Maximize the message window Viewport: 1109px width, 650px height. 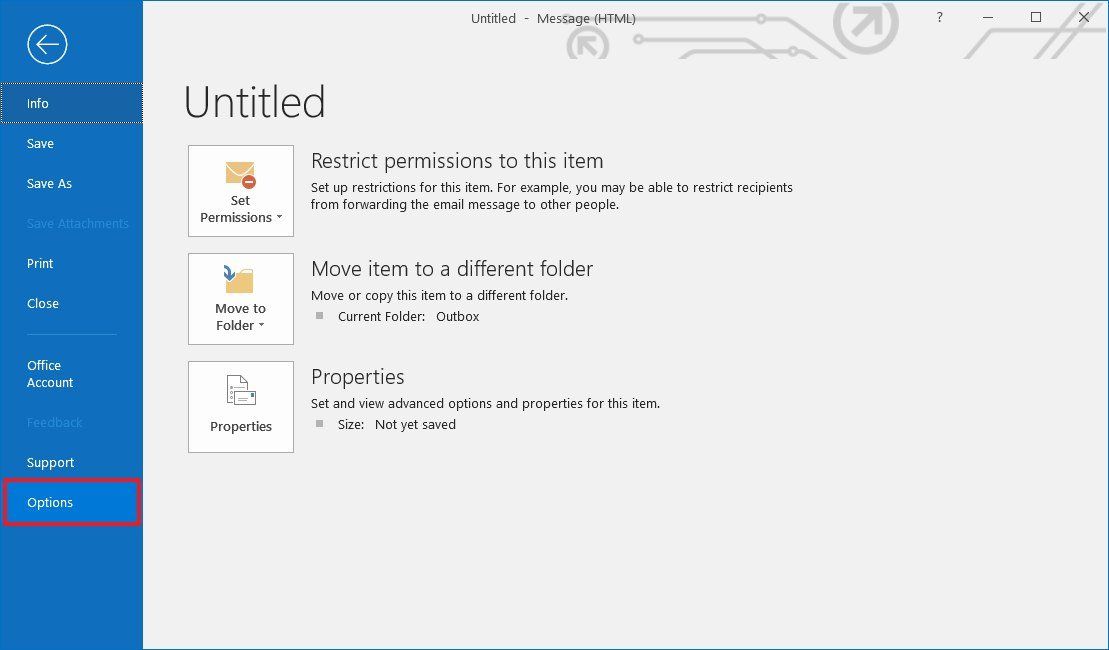click(1035, 18)
